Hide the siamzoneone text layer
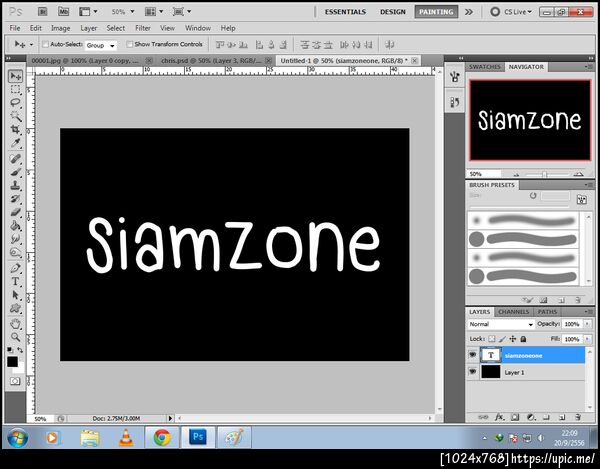The height and width of the screenshot is (469, 600). (473, 355)
